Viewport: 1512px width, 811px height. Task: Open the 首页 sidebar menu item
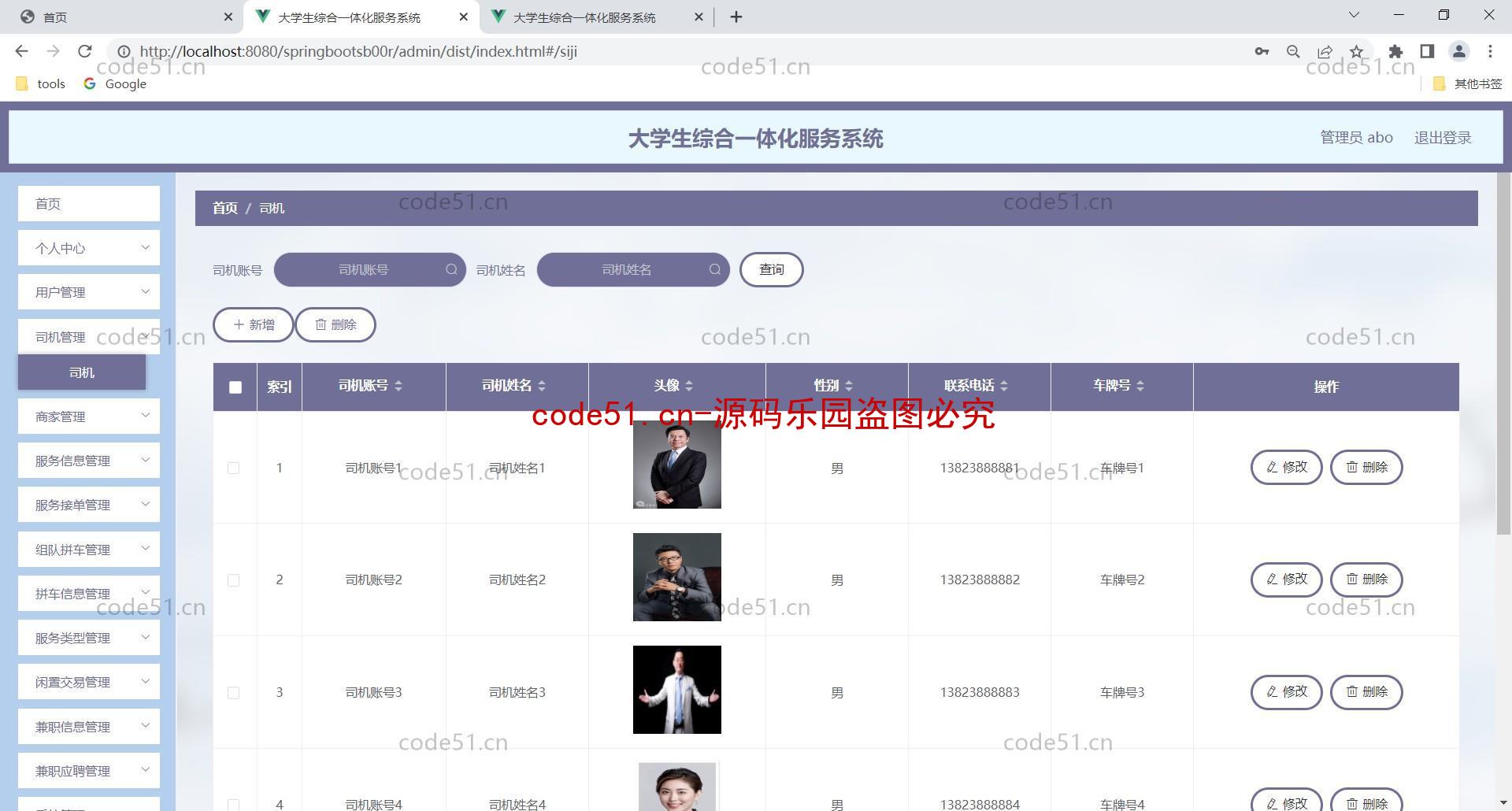pos(89,204)
